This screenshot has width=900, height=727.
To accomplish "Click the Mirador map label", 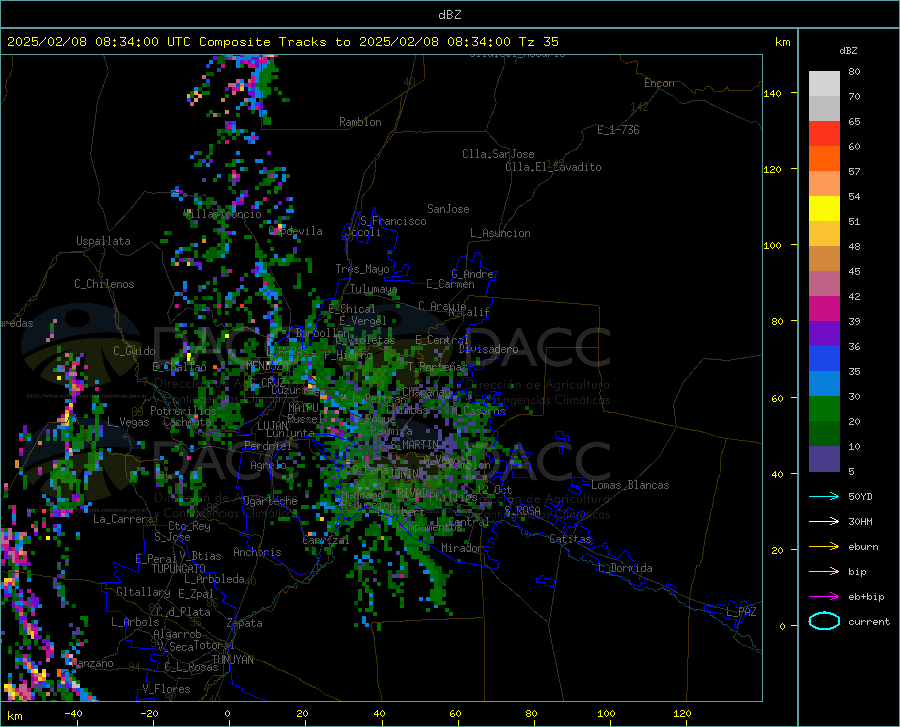I will [x=462, y=548].
